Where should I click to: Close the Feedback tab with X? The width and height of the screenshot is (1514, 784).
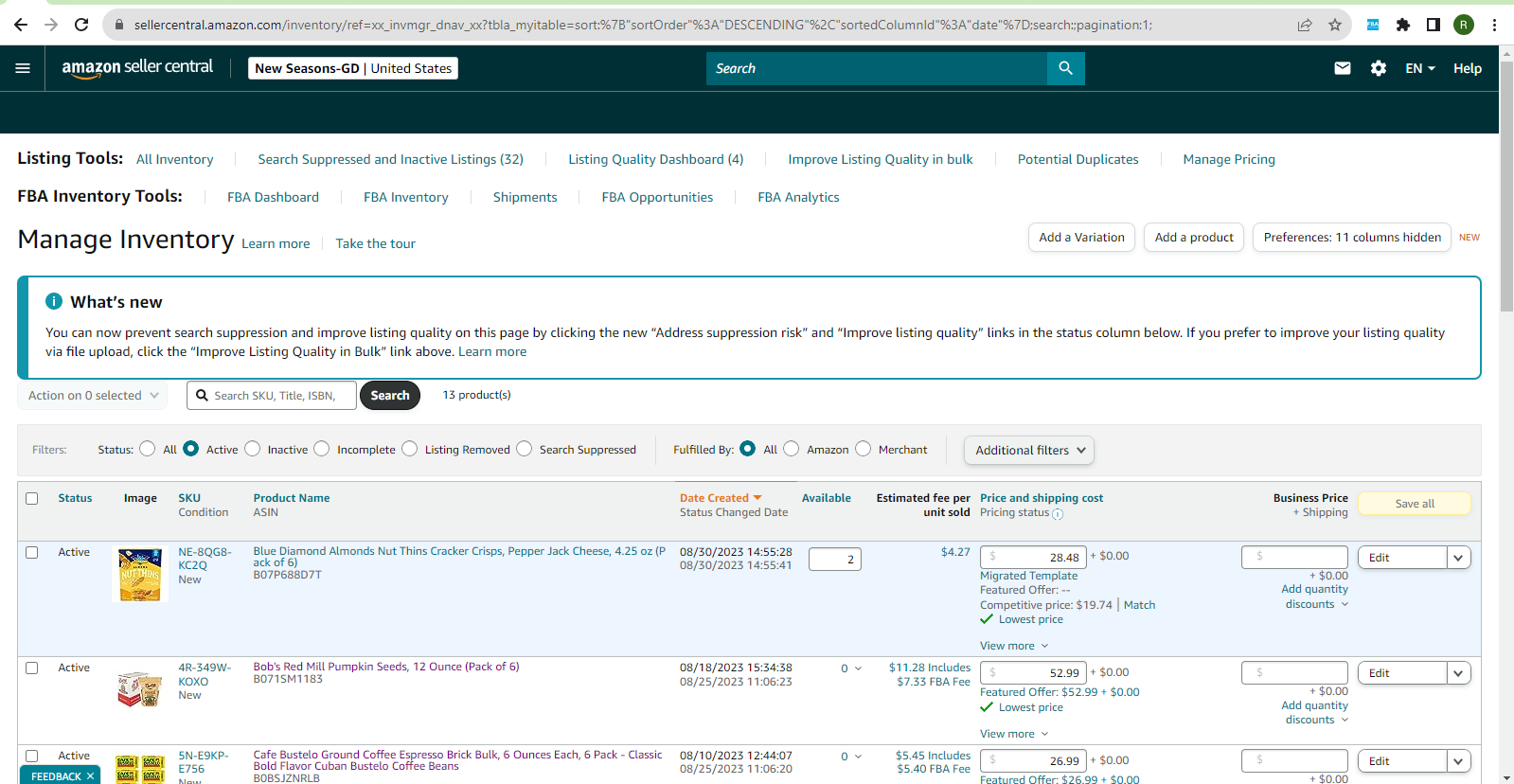pos(91,776)
